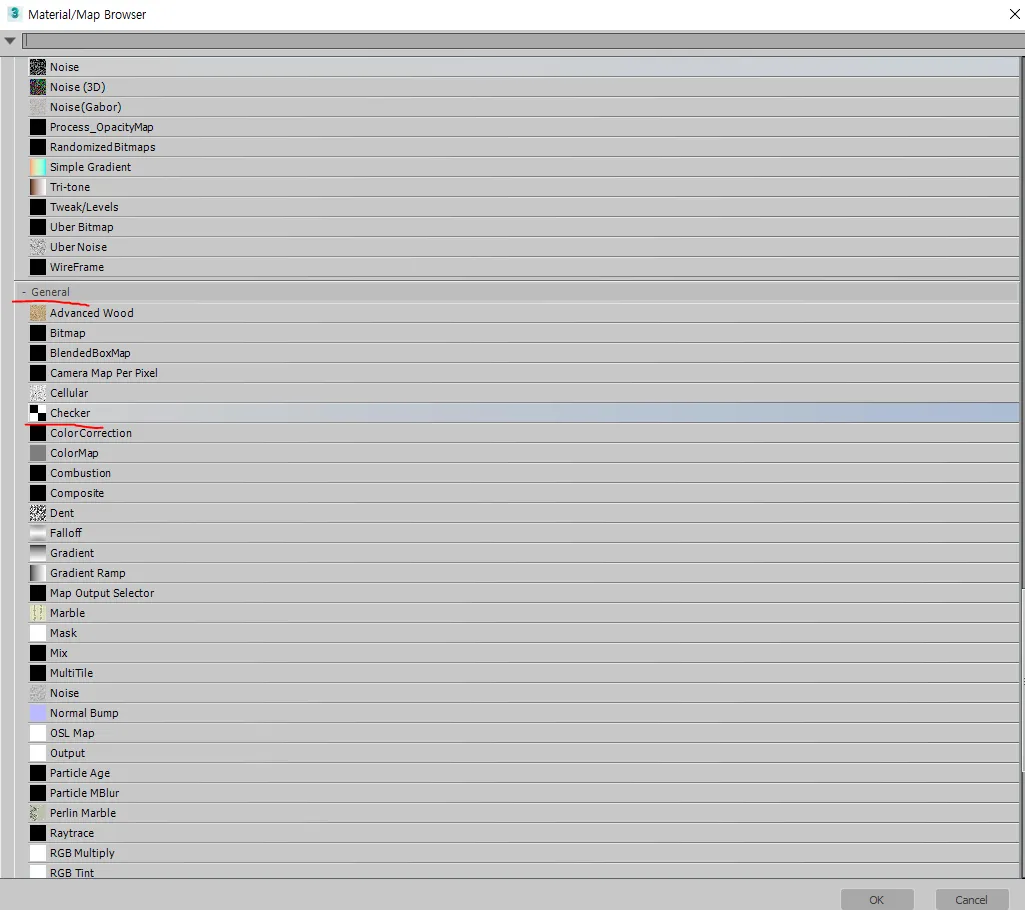1025x910 pixels.
Task: Click the search by name field
Action: 520,41
